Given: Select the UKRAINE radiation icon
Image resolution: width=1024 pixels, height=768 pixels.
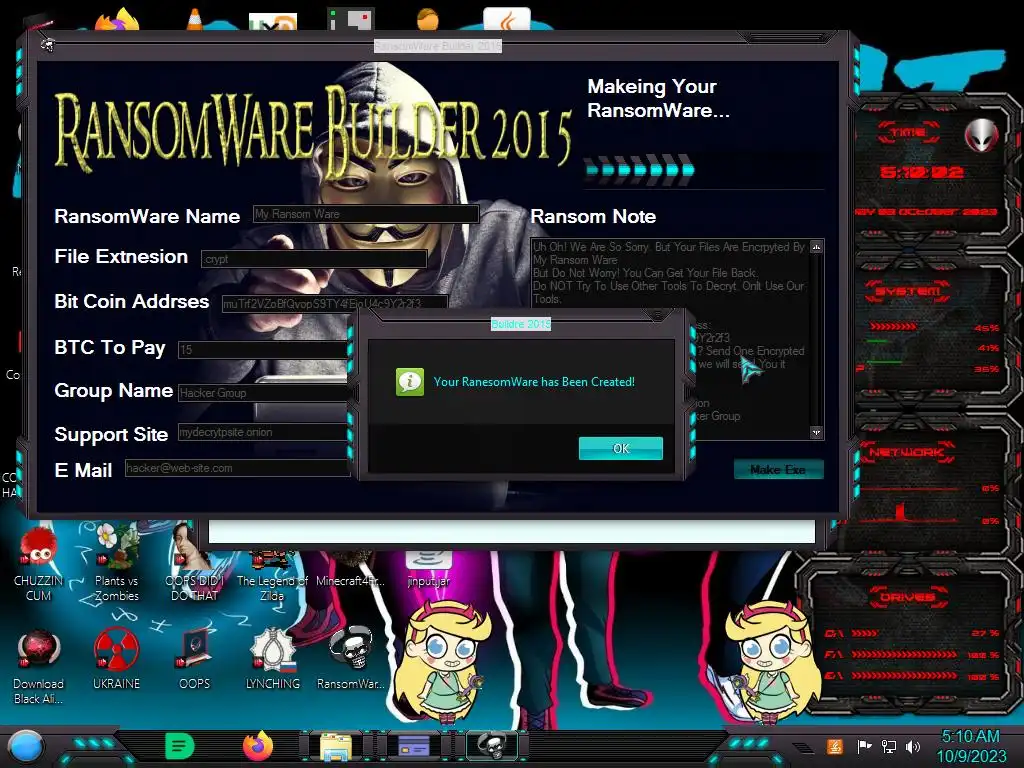Looking at the screenshot, I should (116, 660).
